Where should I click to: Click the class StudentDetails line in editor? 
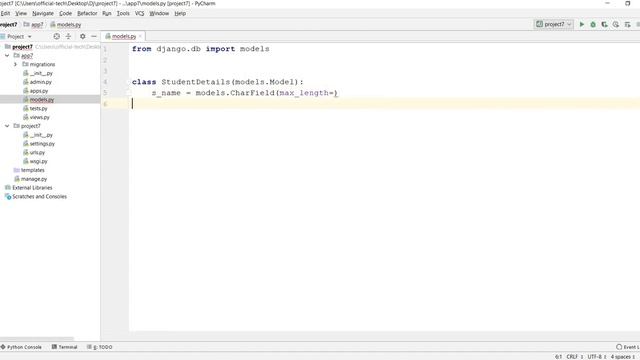coord(218,82)
